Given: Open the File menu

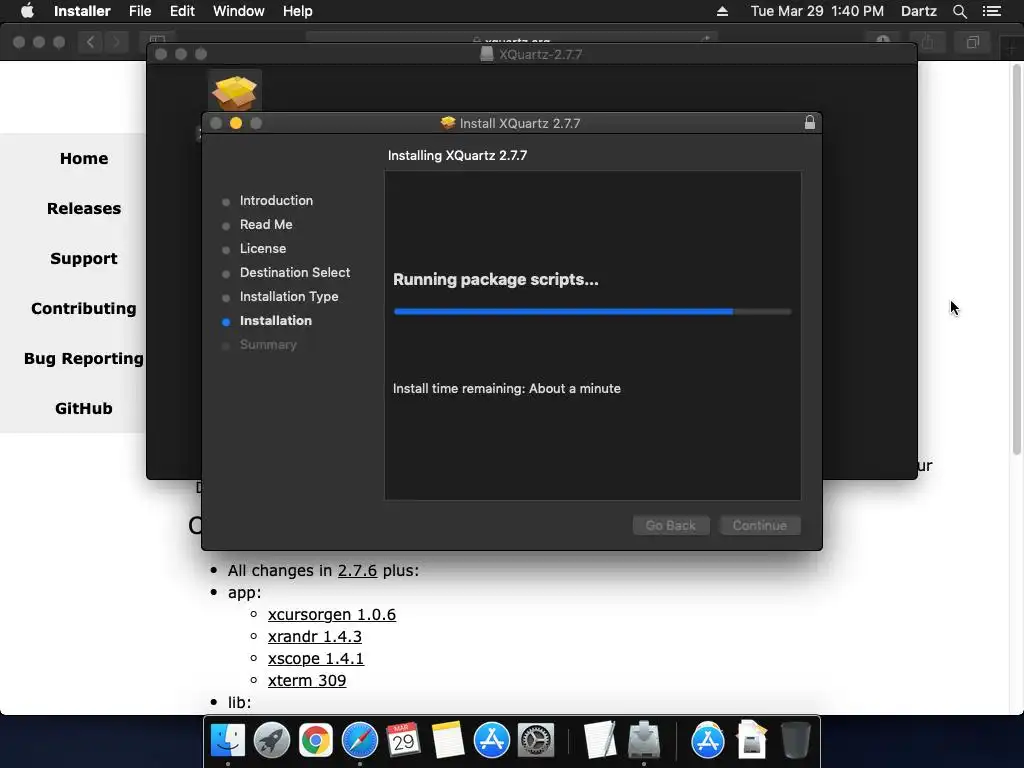Looking at the screenshot, I should point(140,11).
